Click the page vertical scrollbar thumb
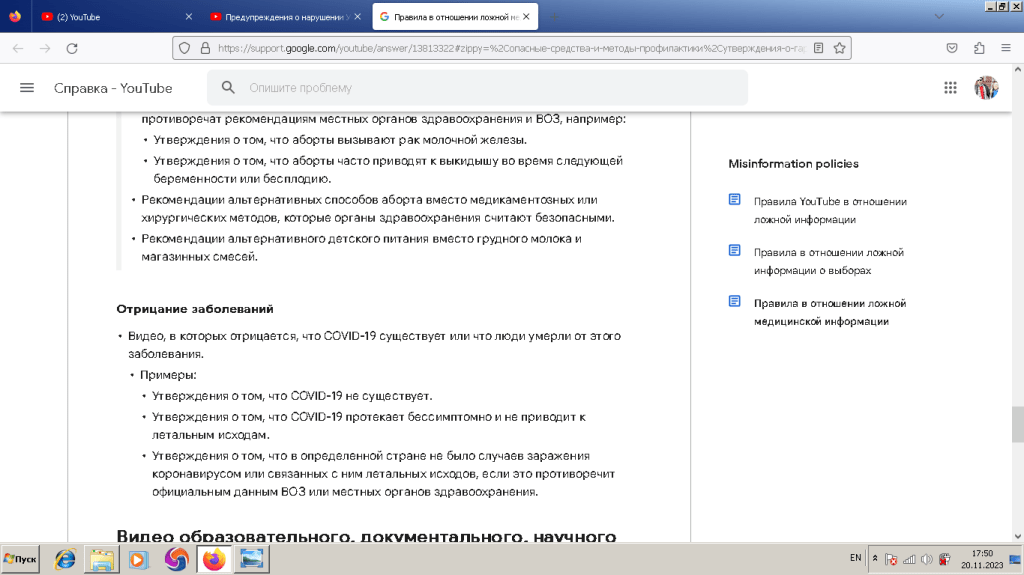 pyautogui.click(x=1017, y=424)
